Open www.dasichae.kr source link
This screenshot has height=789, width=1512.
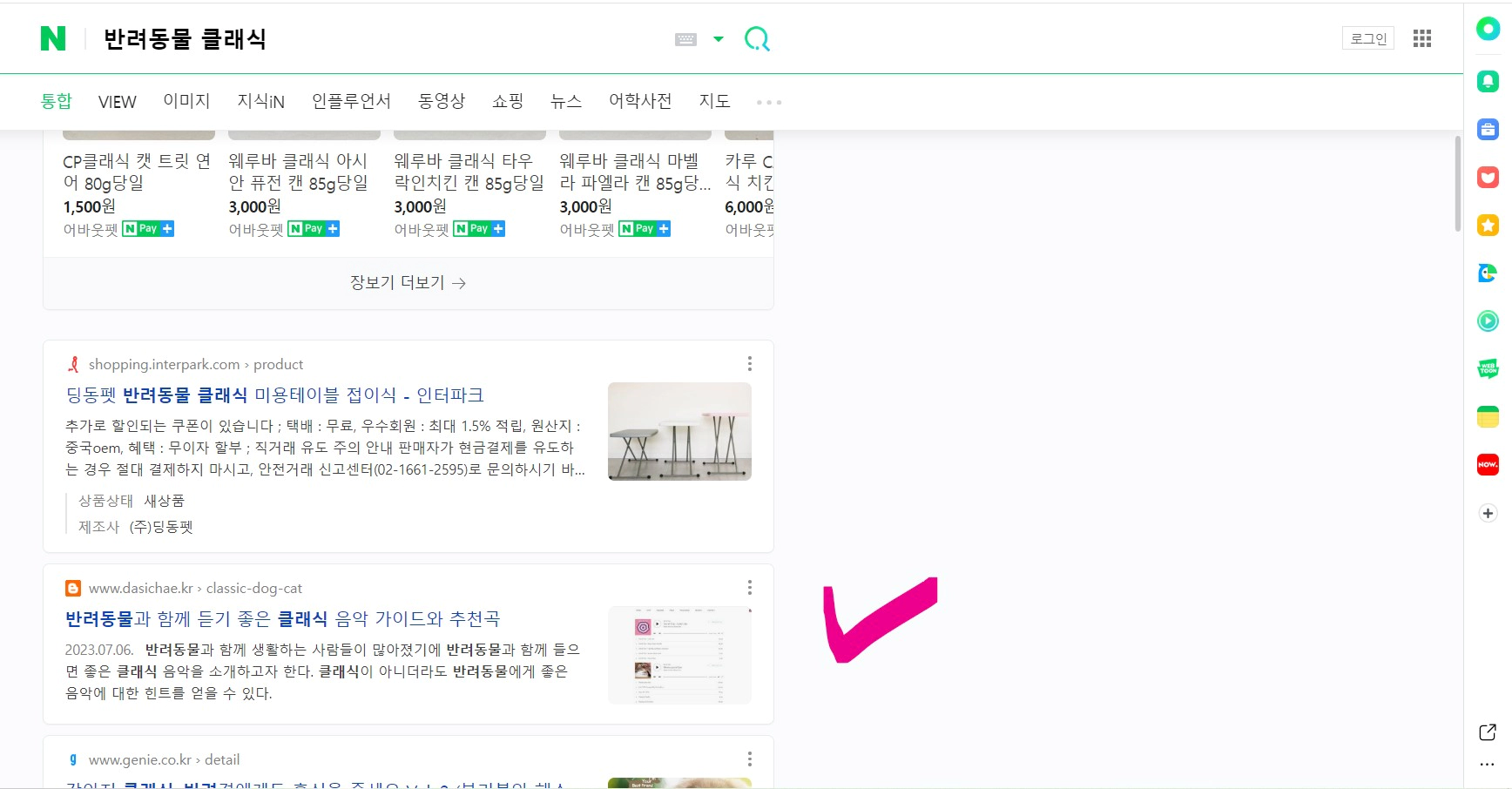195,588
